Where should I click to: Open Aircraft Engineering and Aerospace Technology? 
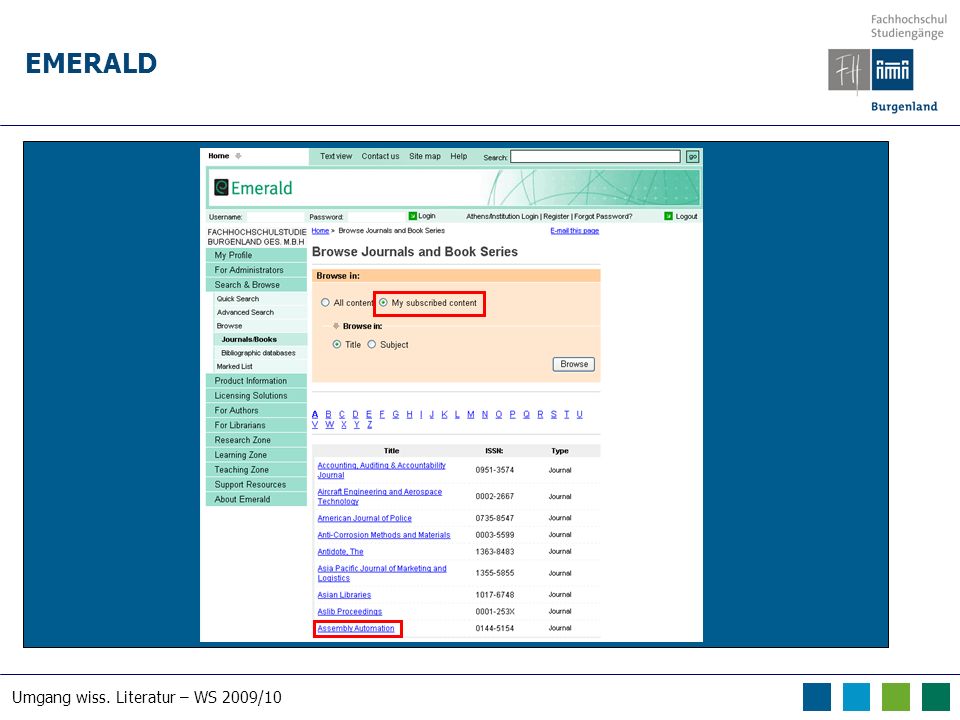[380, 497]
